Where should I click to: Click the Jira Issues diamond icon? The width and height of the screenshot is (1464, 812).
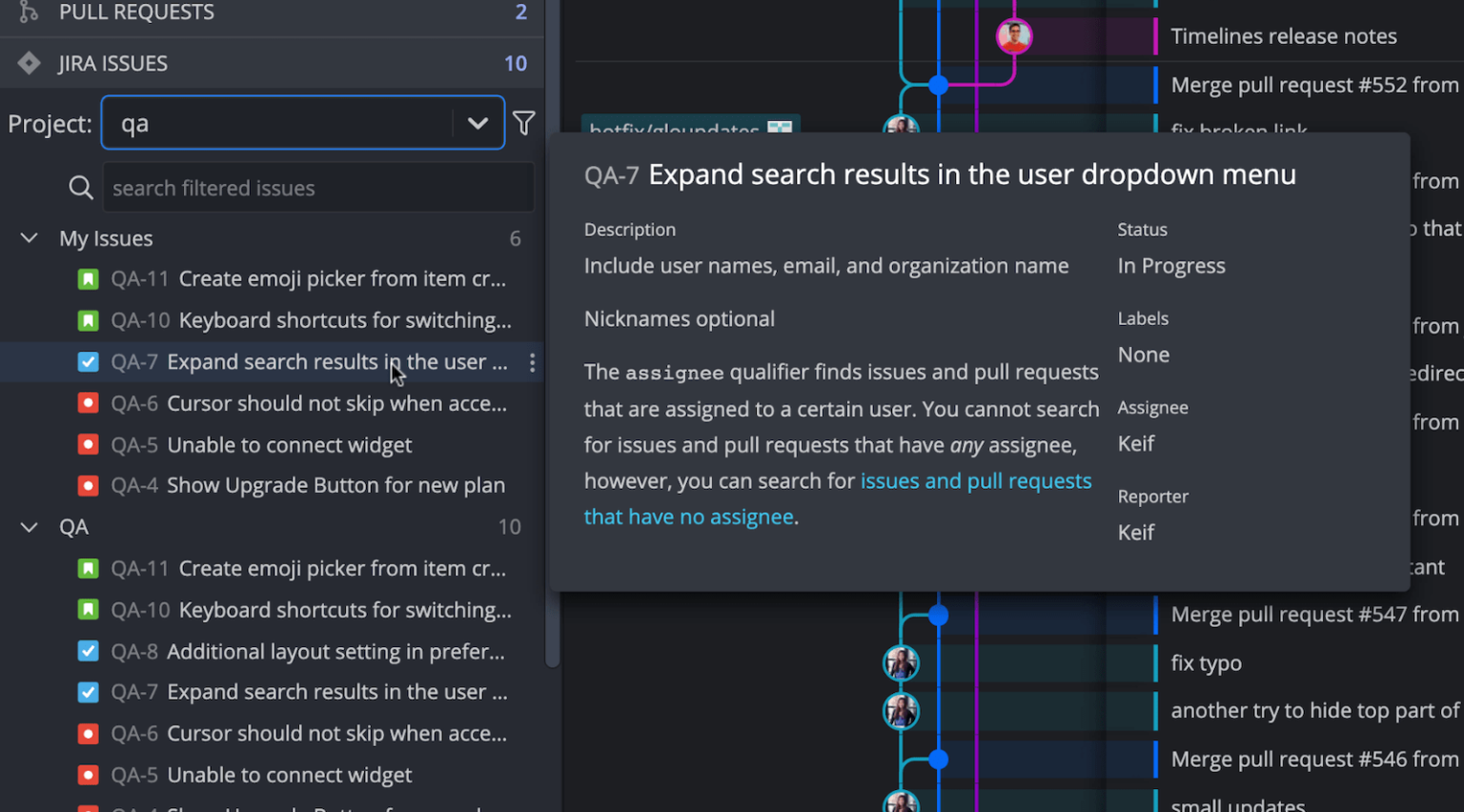click(x=29, y=63)
